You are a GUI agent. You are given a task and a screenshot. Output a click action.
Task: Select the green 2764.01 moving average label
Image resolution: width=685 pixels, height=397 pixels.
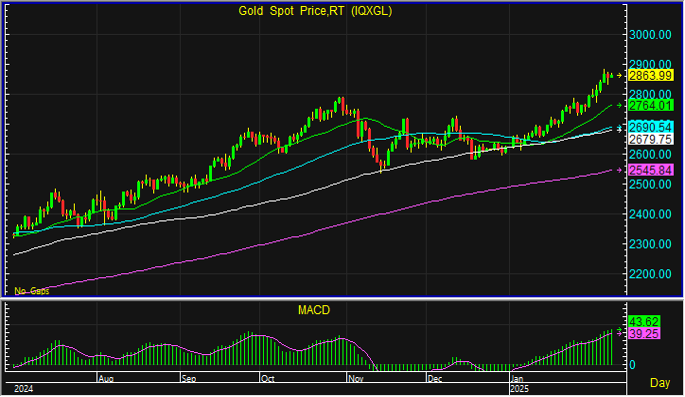point(650,105)
